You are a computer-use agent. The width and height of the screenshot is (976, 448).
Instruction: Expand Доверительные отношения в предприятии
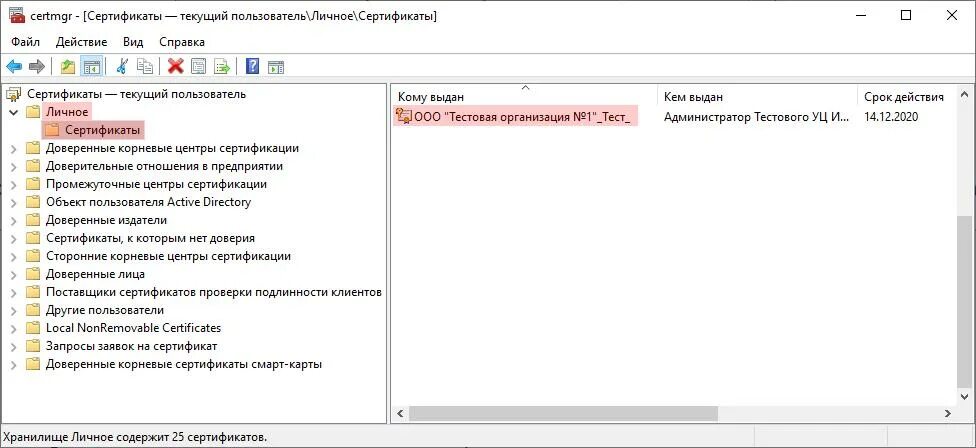tap(13, 167)
